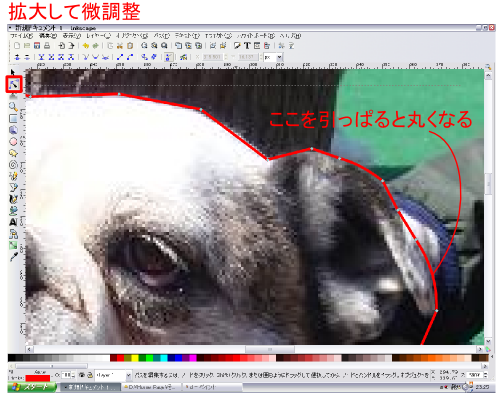The width and height of the screenshot is (500, 400).
Task: Click the Undo yellow arrow
Action: click(x=86, y=46)
